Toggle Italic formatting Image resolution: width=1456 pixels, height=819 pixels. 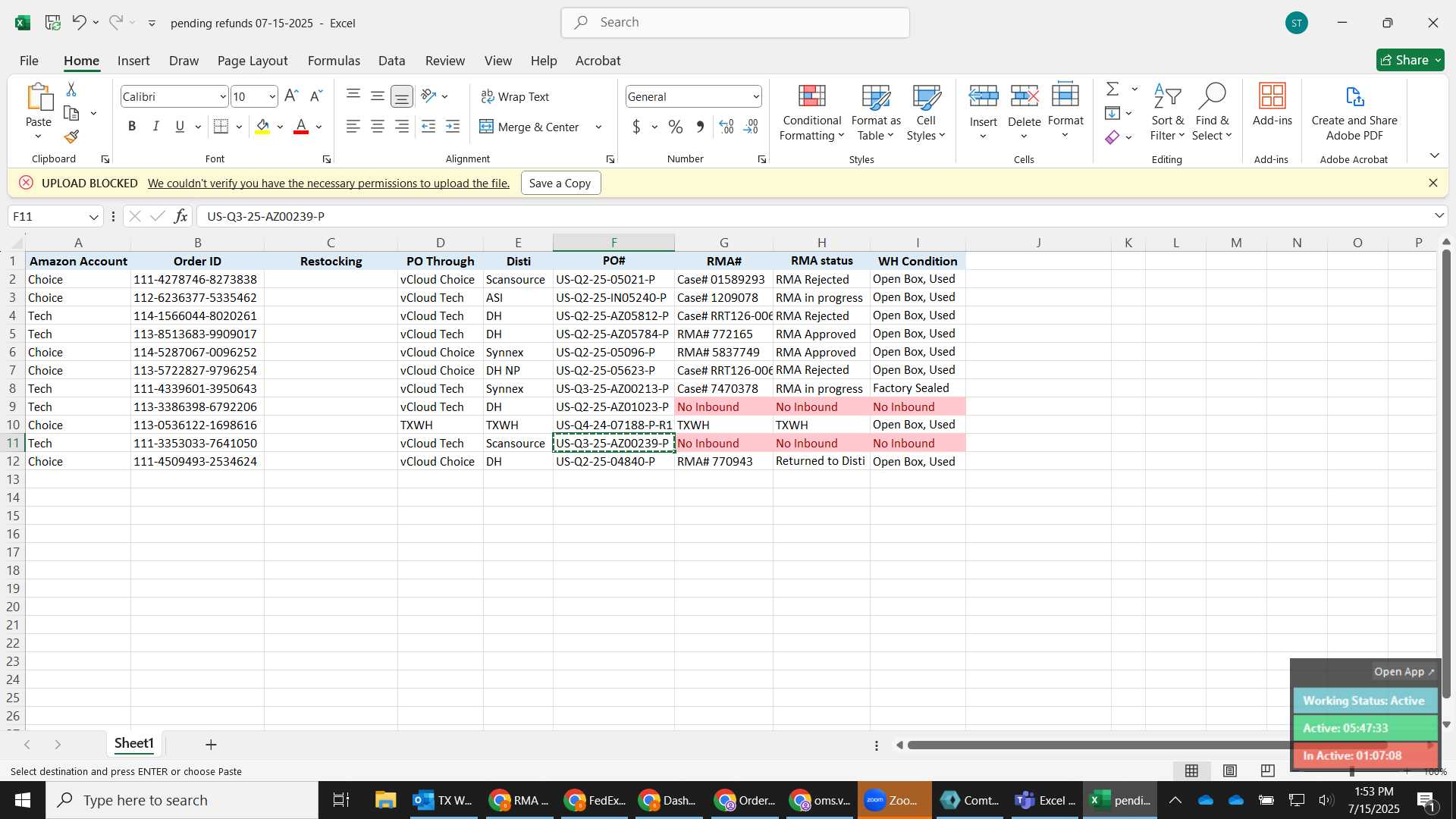point(156,127)
